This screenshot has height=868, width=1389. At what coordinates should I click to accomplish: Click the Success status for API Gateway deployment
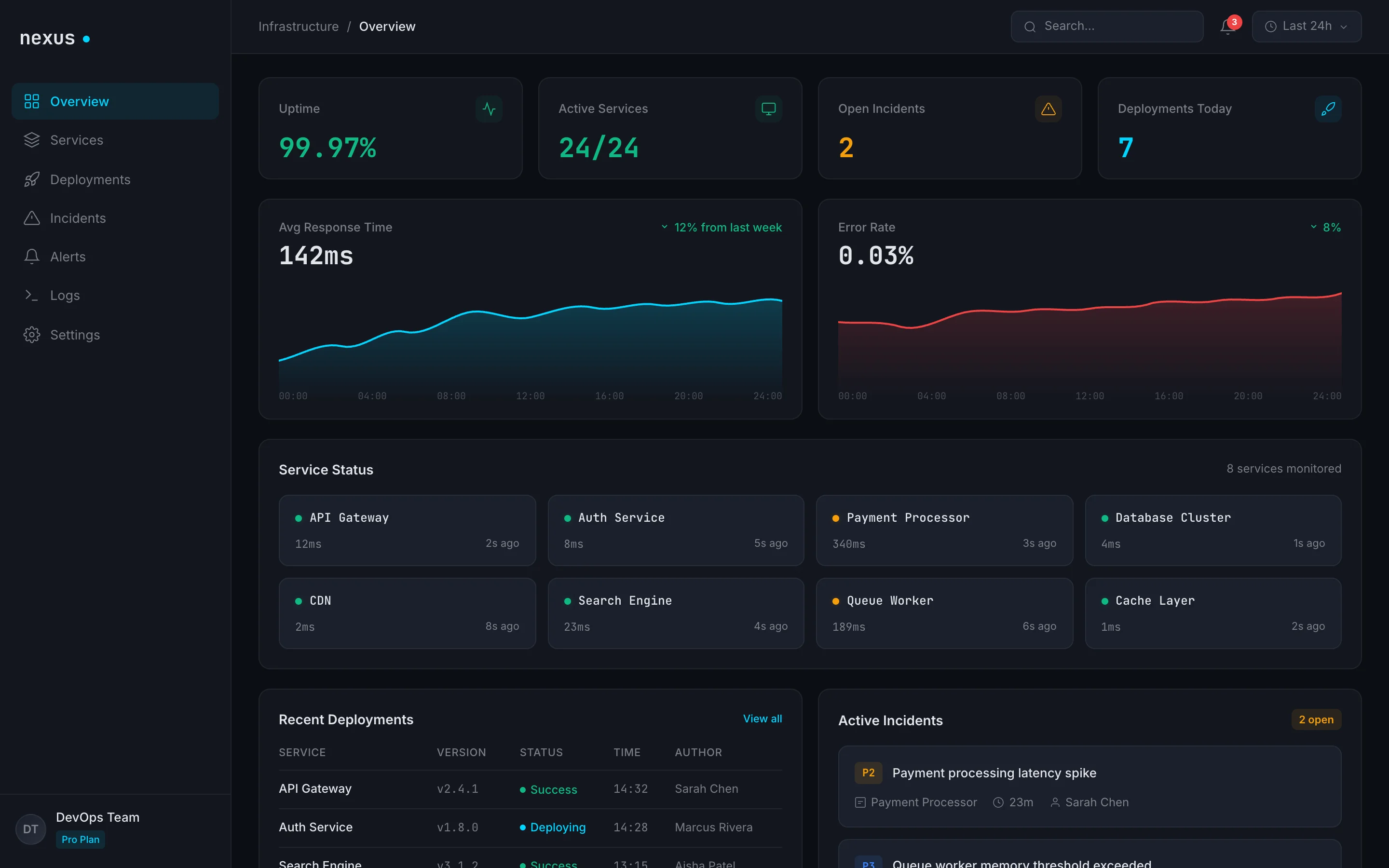(x=549, y=789)
